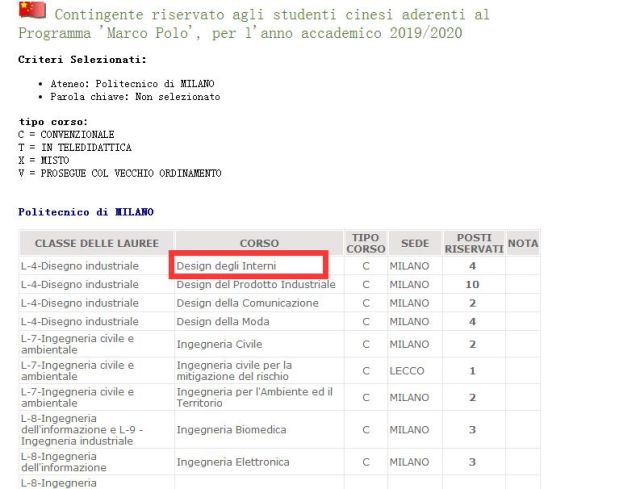Click reserved seats '3' for Ingegneria Biomedica
Image resolution: width=640 pixels, height=489 pixels.
tap(472, 429)
